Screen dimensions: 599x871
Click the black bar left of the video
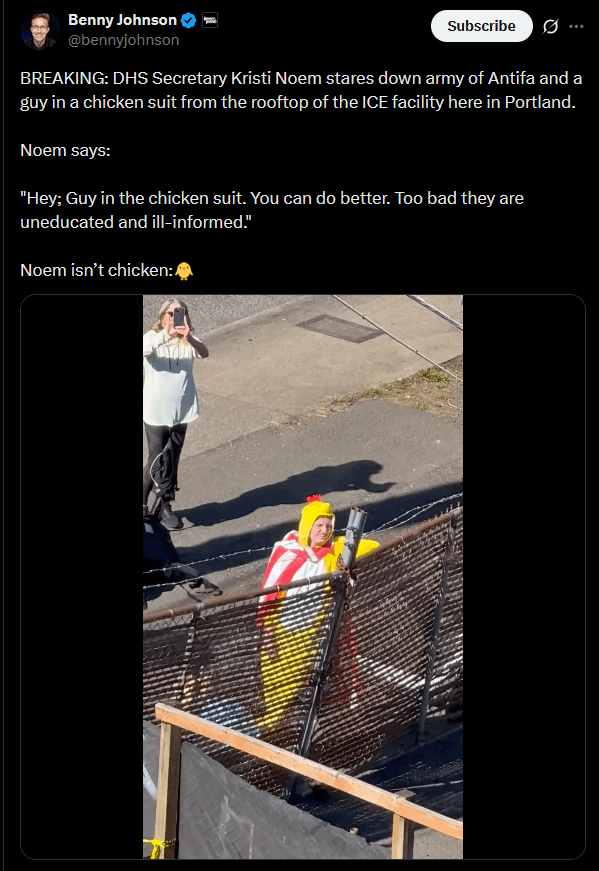click(82, 577)
